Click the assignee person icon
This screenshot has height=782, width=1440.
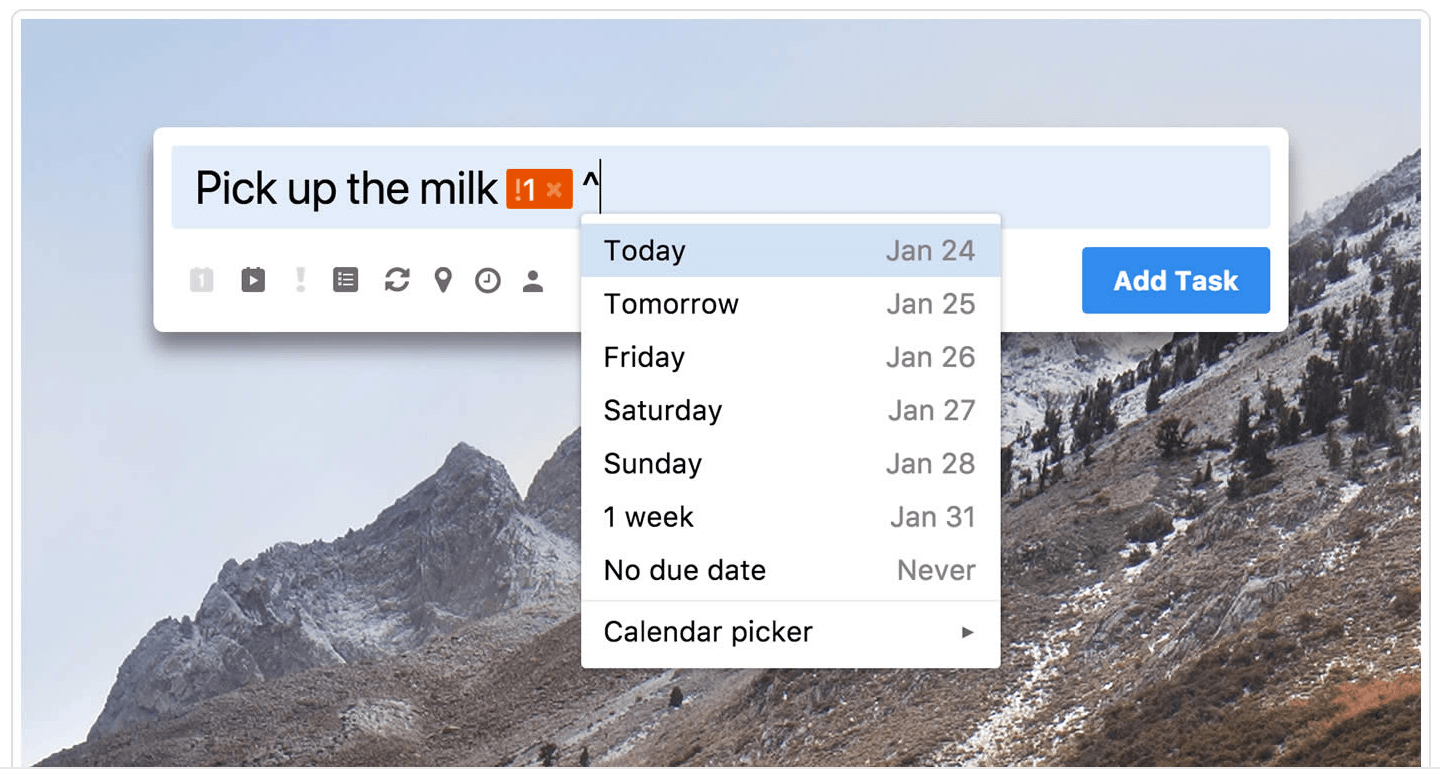tap(533, 281)
